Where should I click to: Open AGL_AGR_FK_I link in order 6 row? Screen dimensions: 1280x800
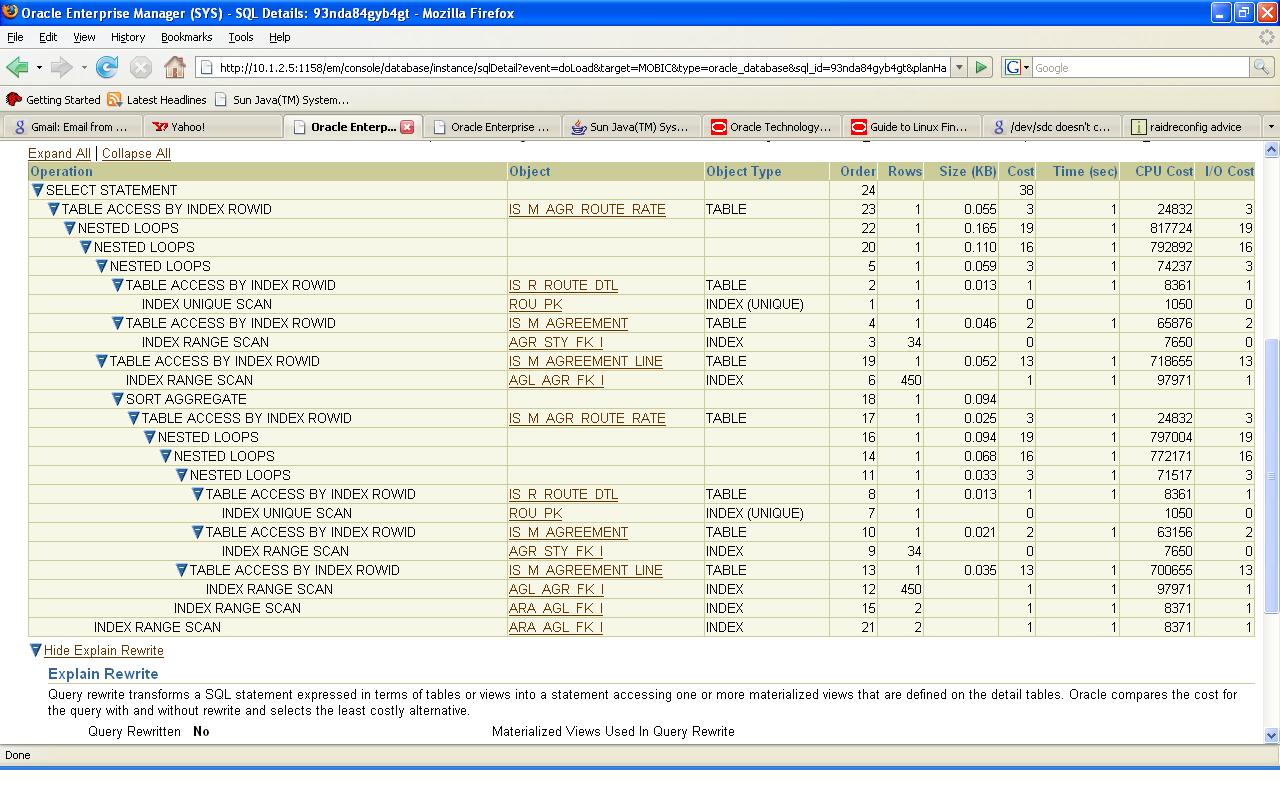pos(556,380)
